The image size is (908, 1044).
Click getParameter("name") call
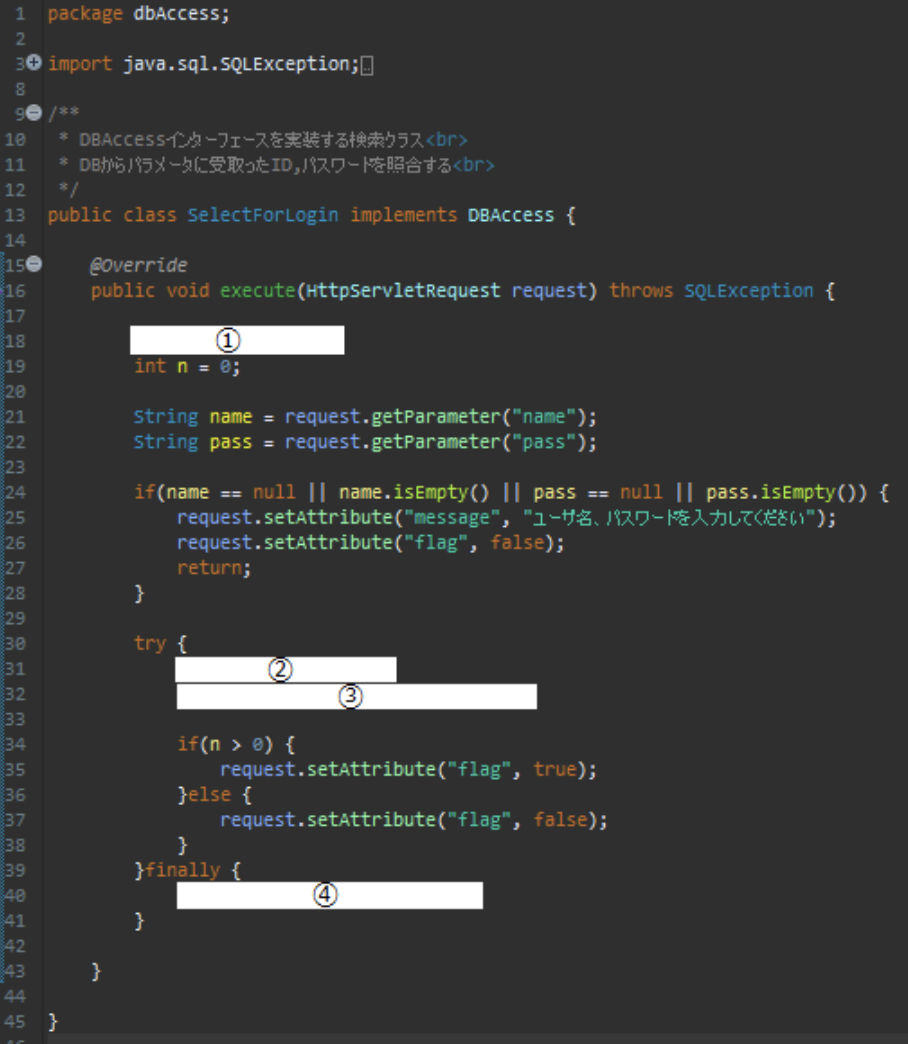coord(478,417)
